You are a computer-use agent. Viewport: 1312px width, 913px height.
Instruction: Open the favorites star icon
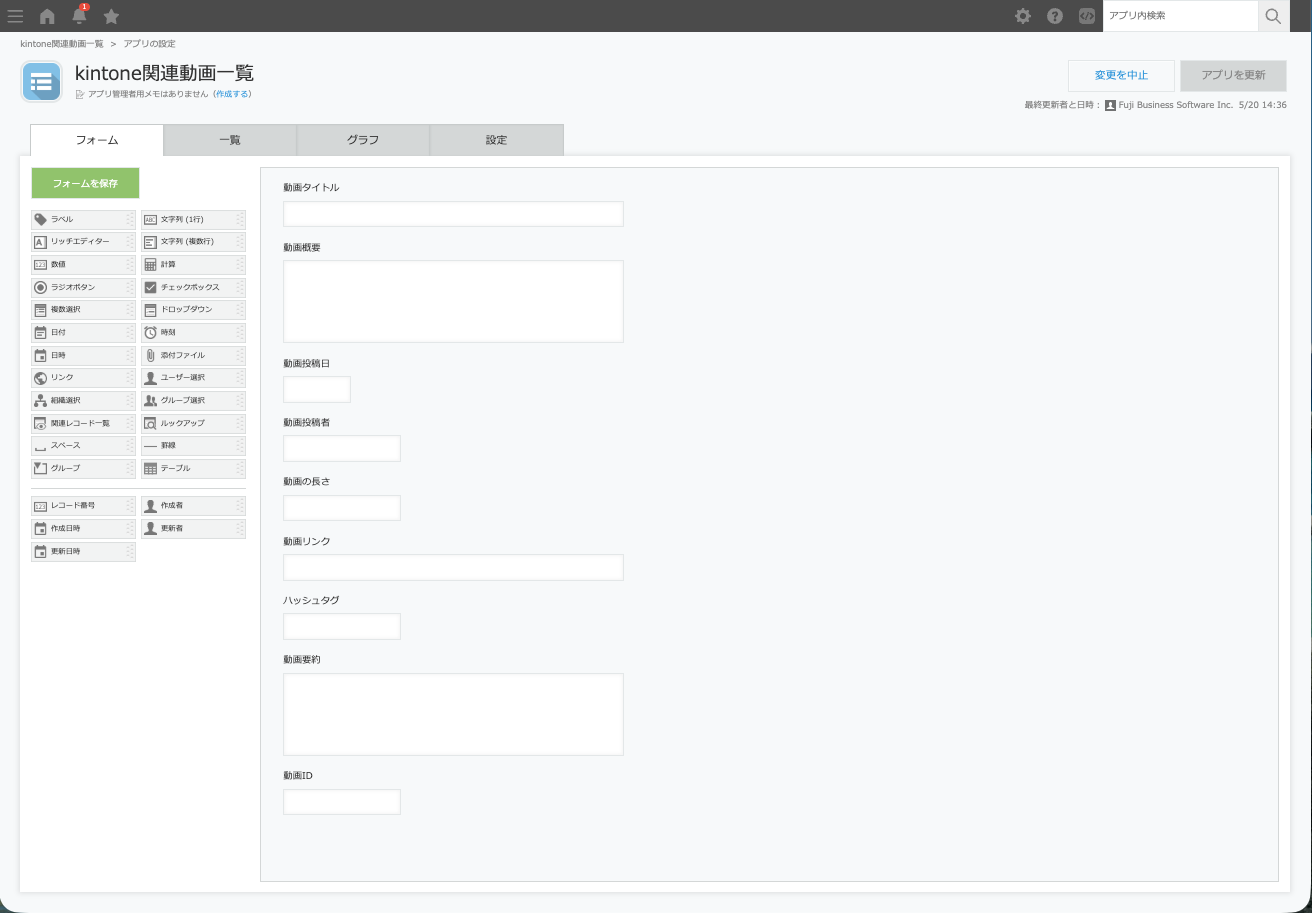pos(112,16)
